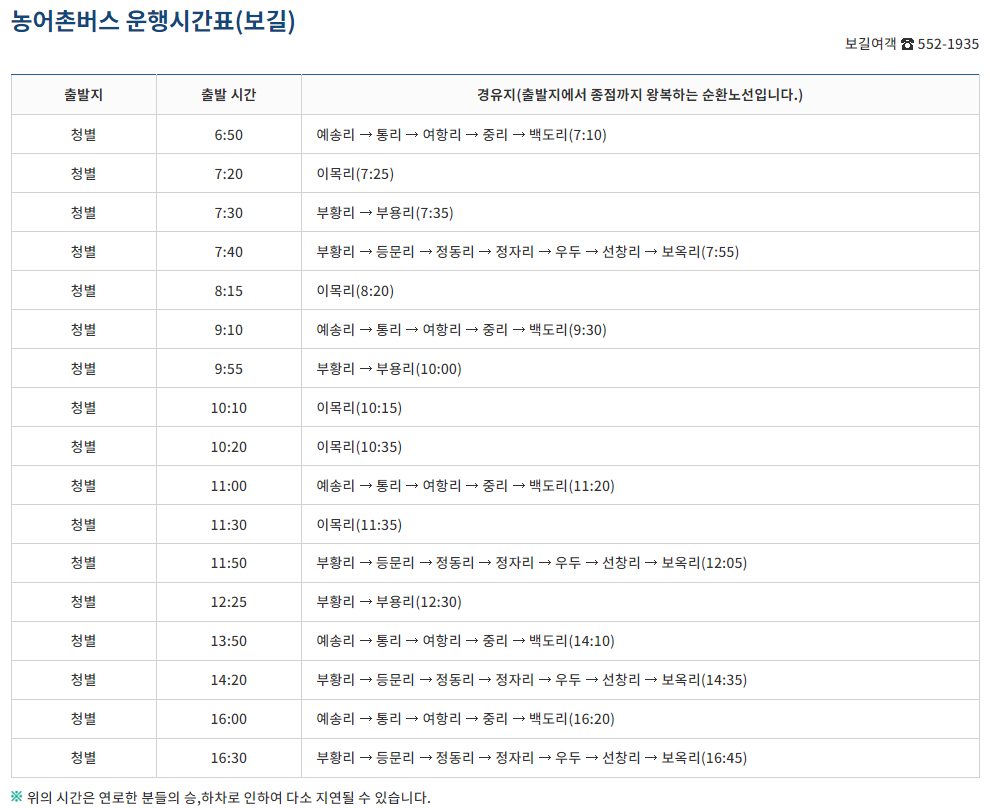Viewport: 990px width, 808px height.
Task: Select route ending 보옥리(7:55)
Action: click(x=527, y=252)
